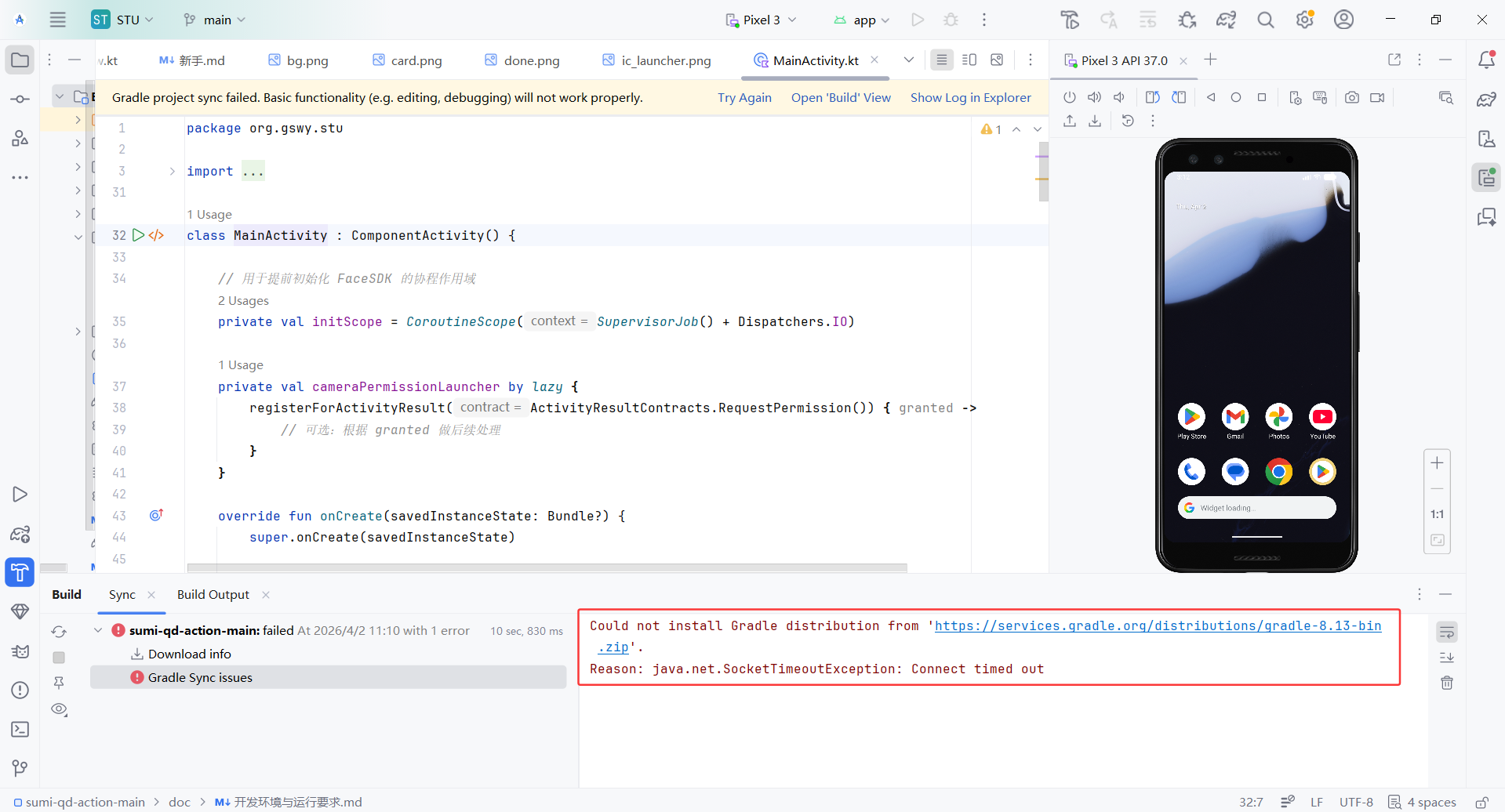Open the STU project dropdown
Screen dimensions: 1505x812
[x=122, y=20]
